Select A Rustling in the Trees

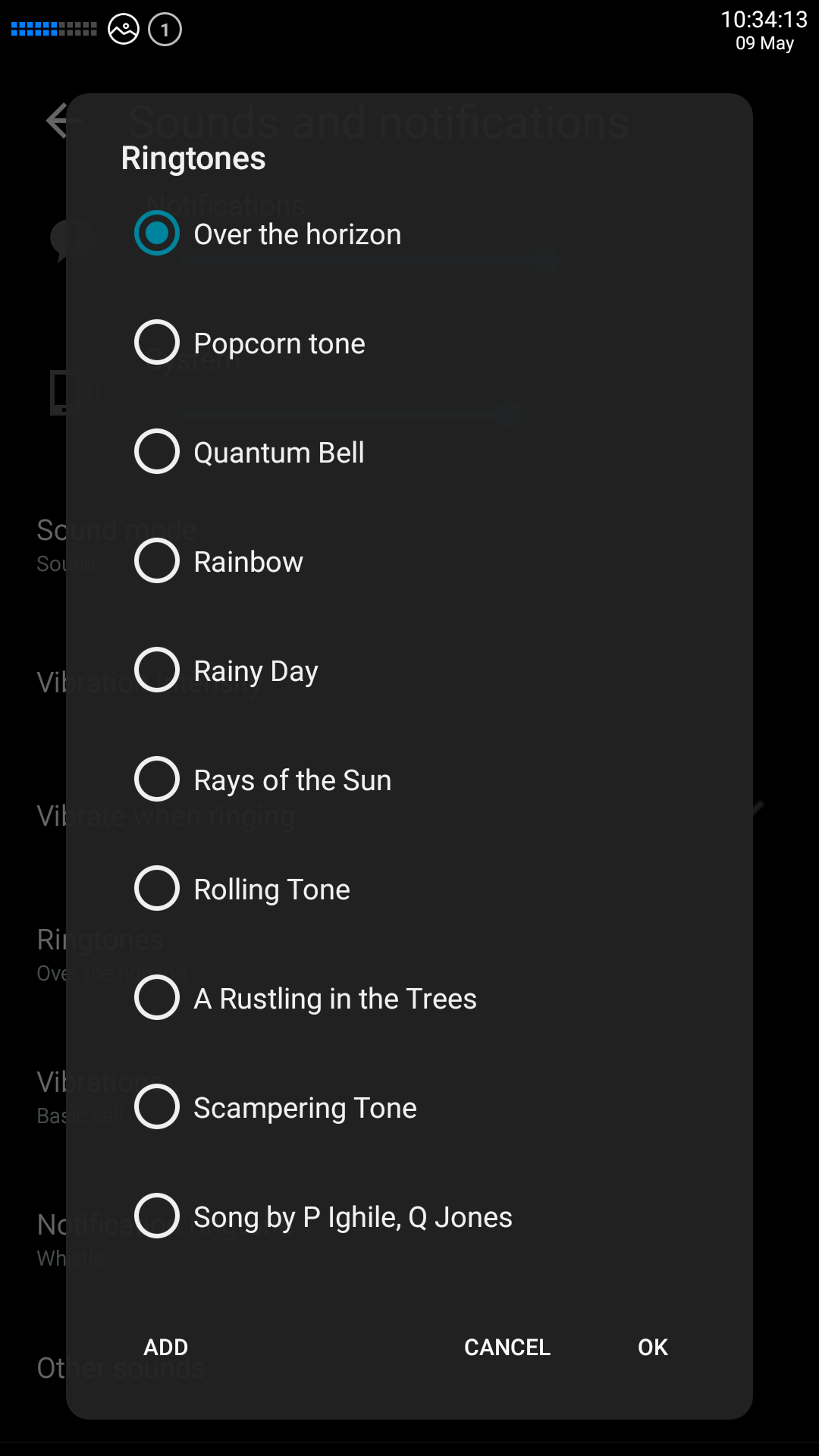(x=157, y=998)
